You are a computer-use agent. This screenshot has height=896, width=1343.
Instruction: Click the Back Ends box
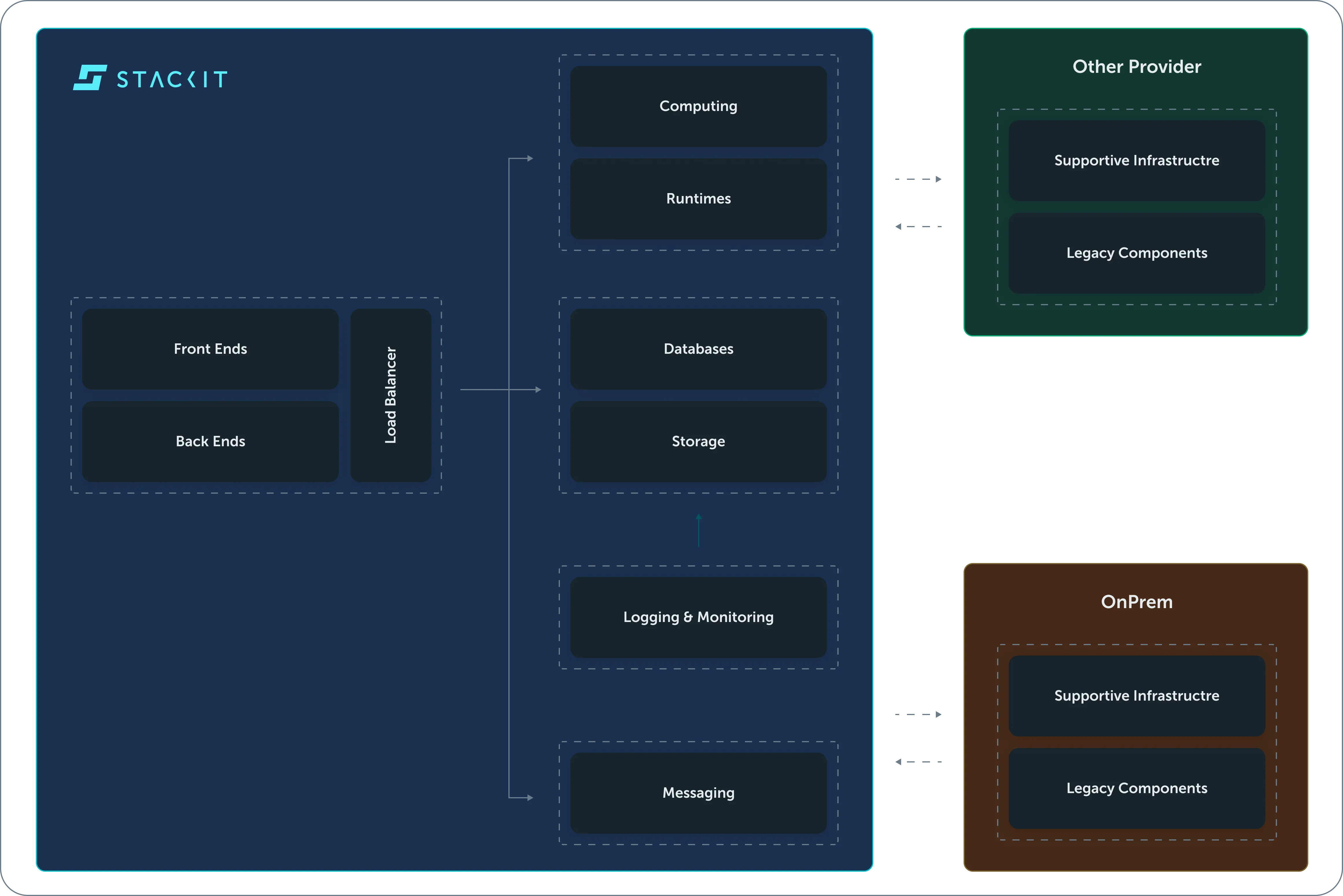click(211, 442)
